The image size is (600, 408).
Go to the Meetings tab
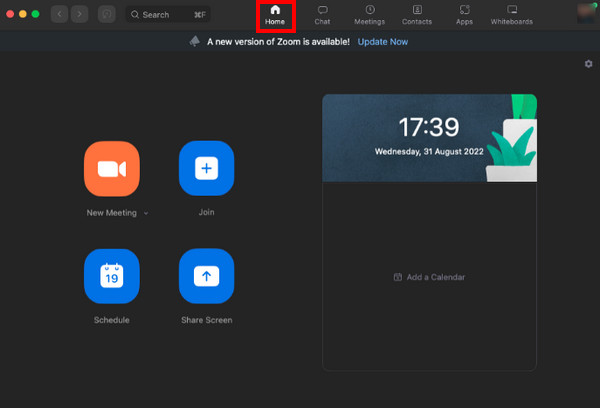click(x=370, y=15)
